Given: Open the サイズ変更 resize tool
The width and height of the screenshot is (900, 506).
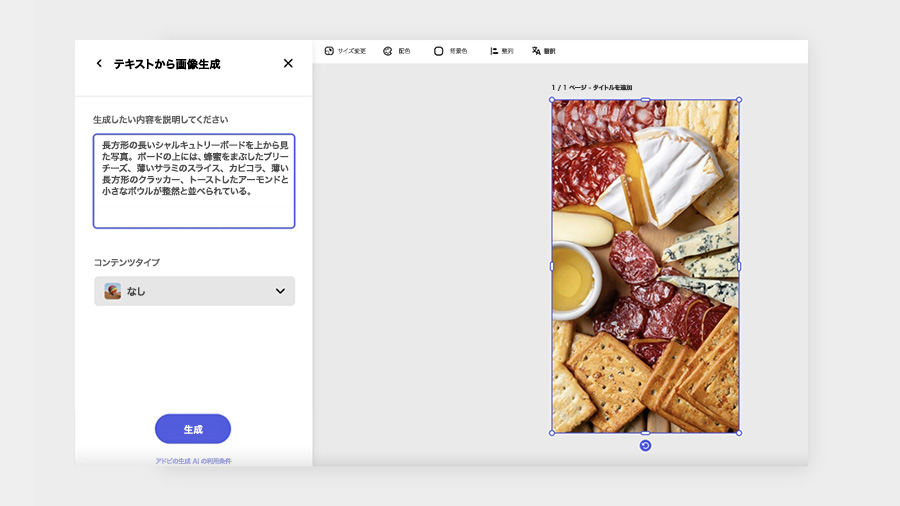Looking at the screenshot, I should pos(345,51).
